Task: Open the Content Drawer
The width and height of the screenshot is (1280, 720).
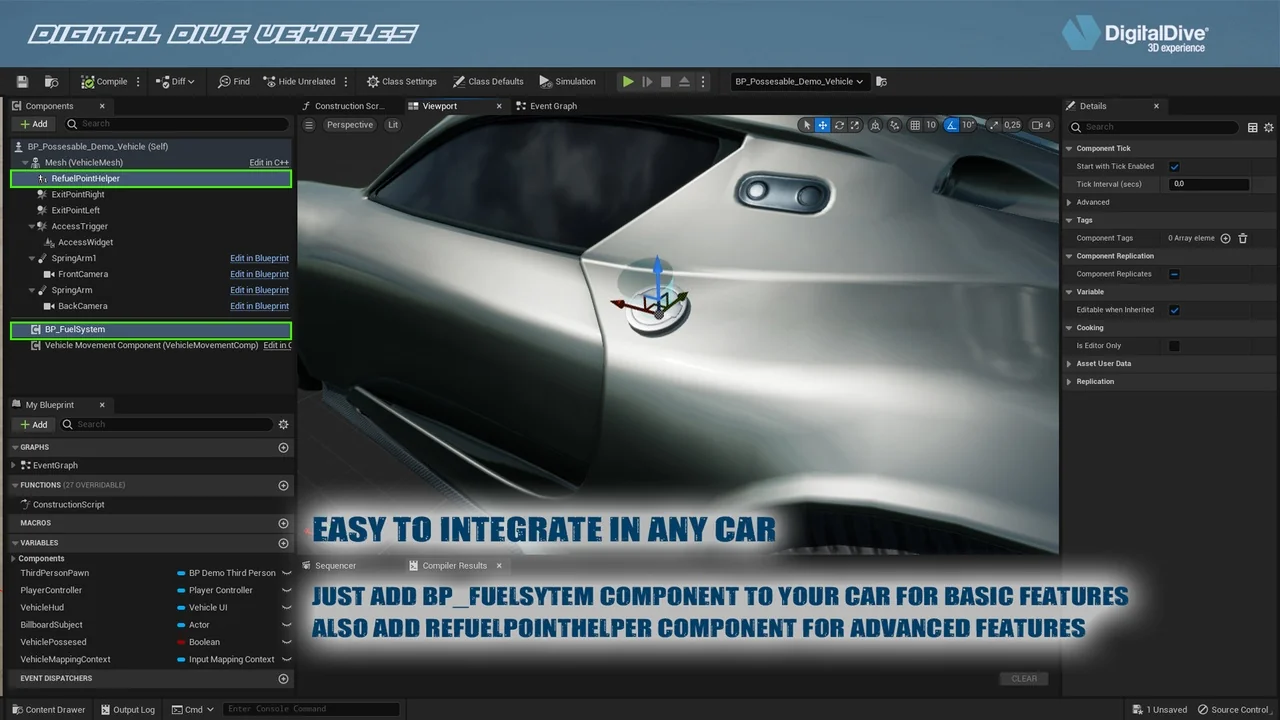Action: click(48, 709)
